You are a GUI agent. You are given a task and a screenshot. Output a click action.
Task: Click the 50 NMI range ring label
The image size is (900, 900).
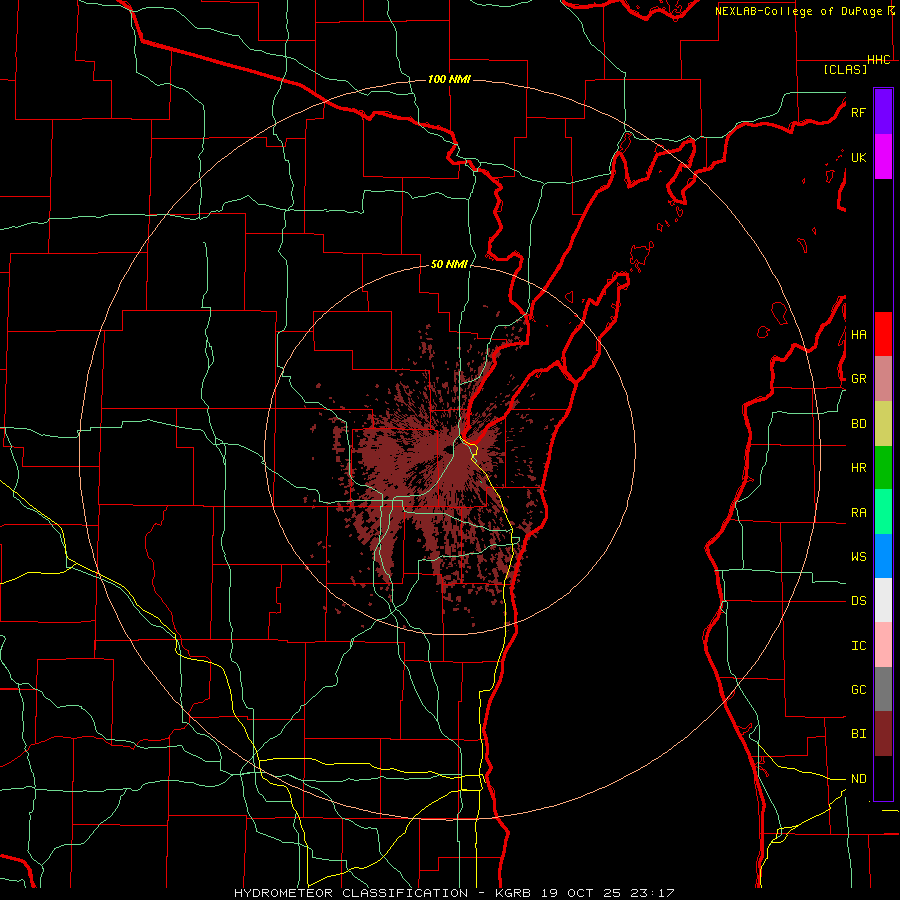pyautogui.click(x=449, y=264)
